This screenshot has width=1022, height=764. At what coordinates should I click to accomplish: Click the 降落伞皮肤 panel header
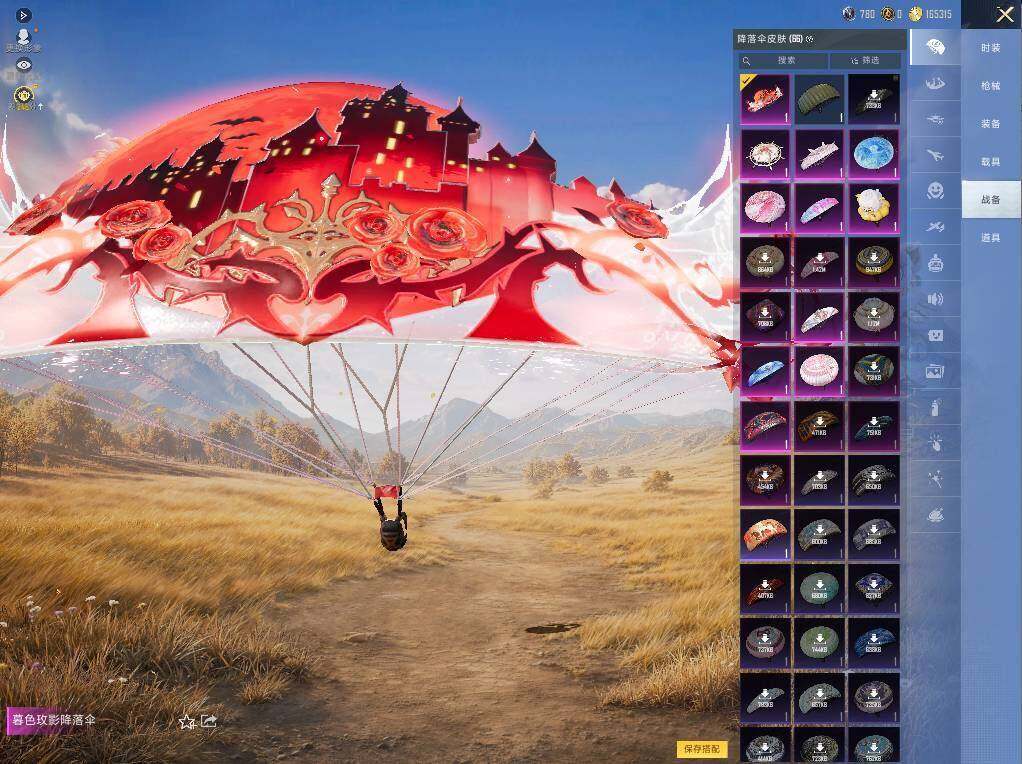(x=819, y=39)
